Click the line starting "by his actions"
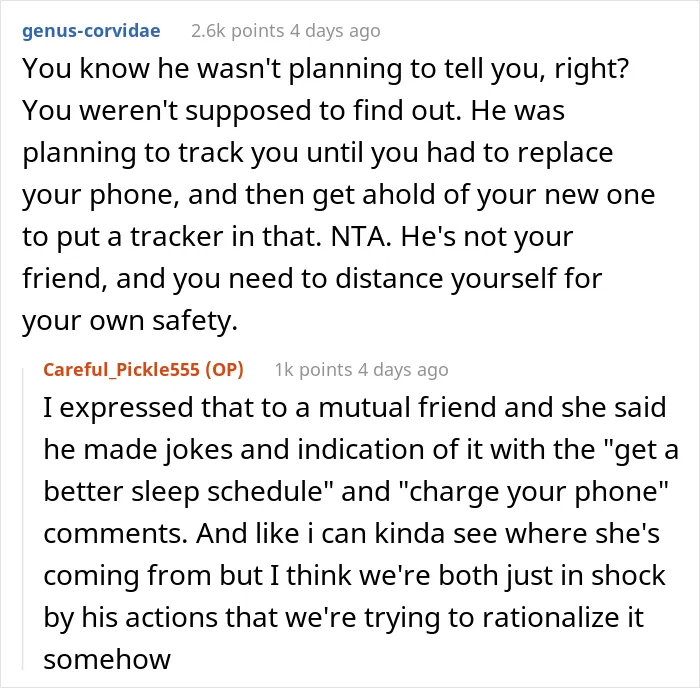 (343, 617)
